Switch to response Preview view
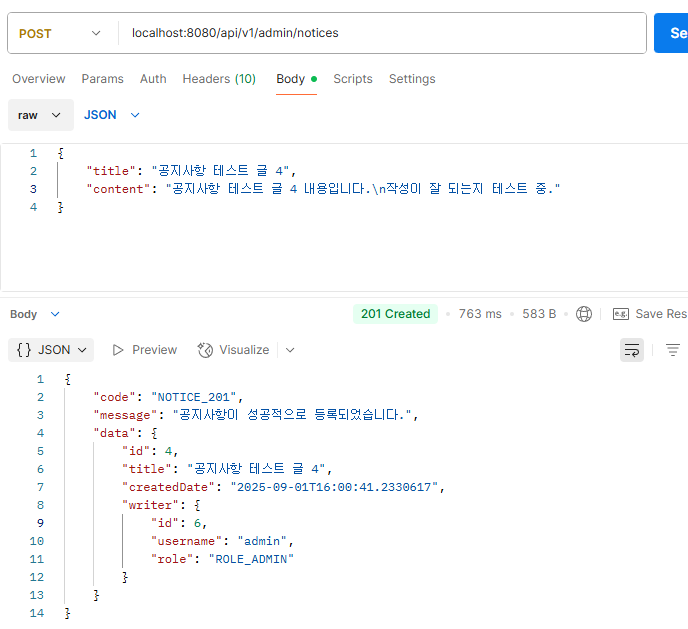688x629 pixels. 145,350
